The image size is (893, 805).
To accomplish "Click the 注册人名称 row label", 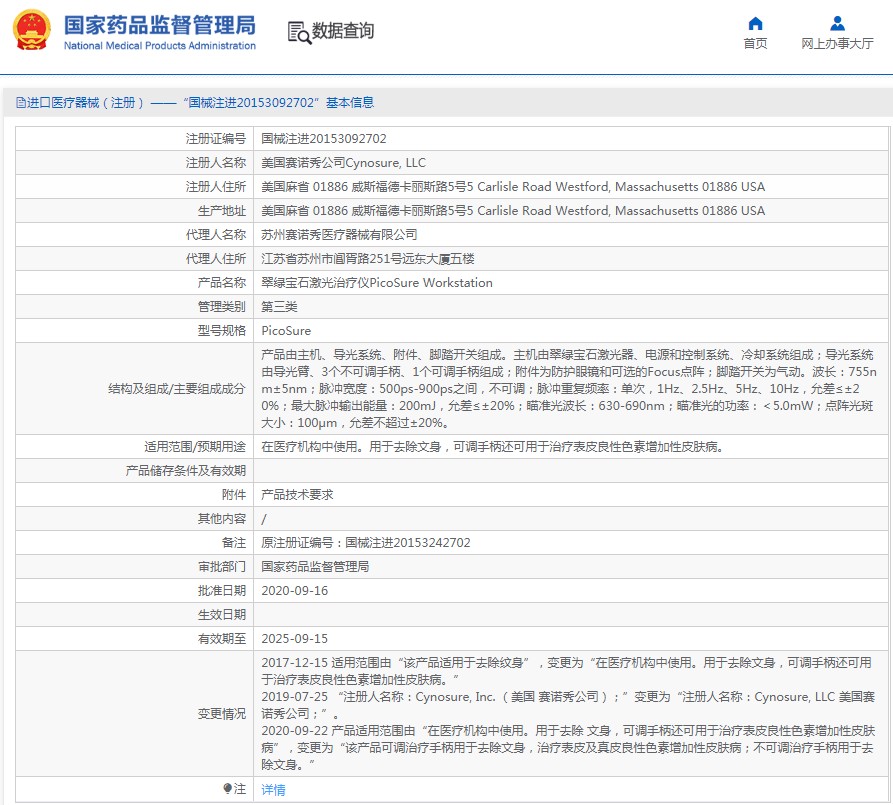I will pyautogui.click(x=216, y=162).
